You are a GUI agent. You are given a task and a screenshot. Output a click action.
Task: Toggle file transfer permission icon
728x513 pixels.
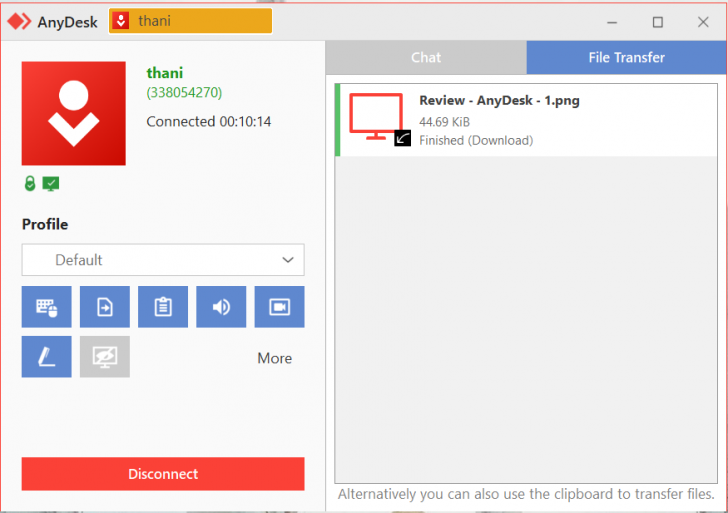[105, 307]
